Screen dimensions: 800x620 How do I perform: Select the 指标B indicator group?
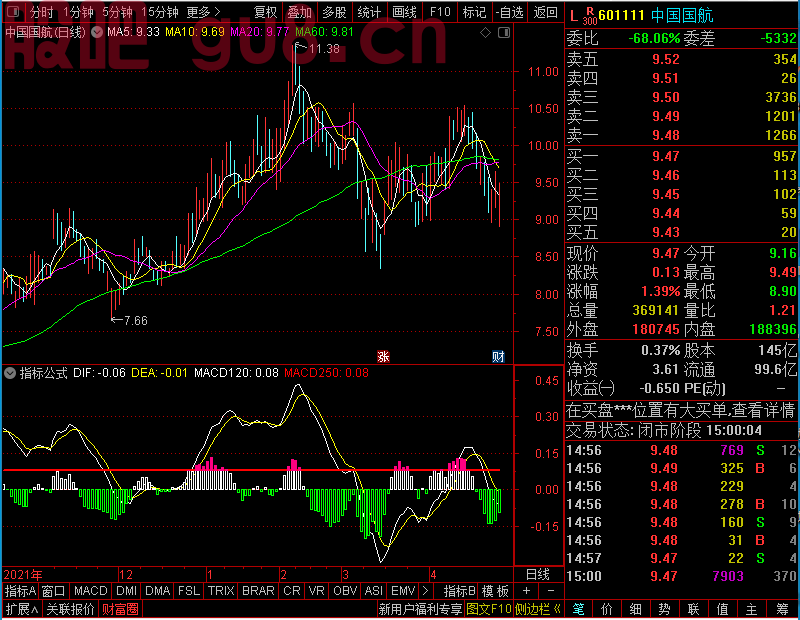coord(460,591)
